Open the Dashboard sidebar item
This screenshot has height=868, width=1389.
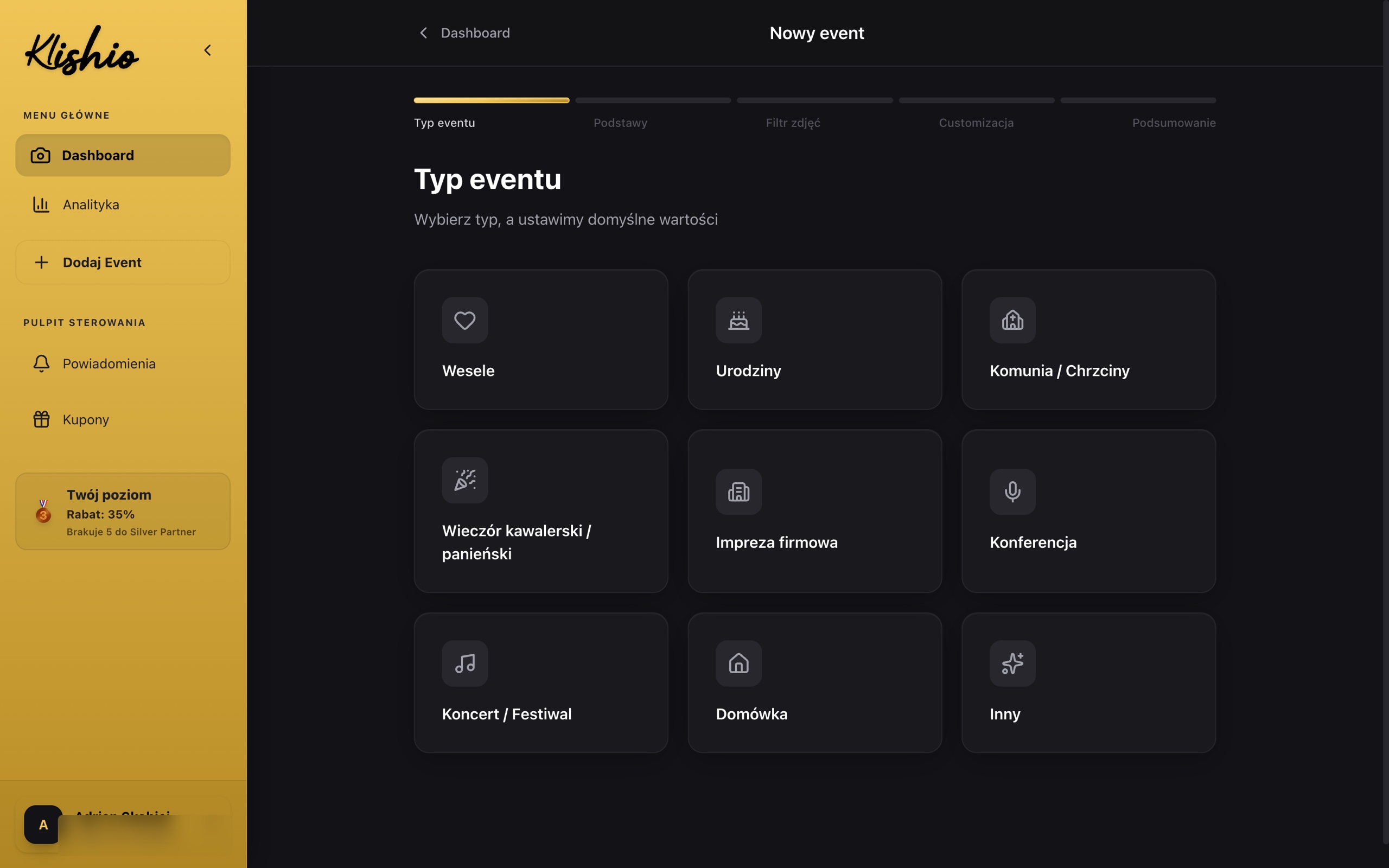coord(122,155)
